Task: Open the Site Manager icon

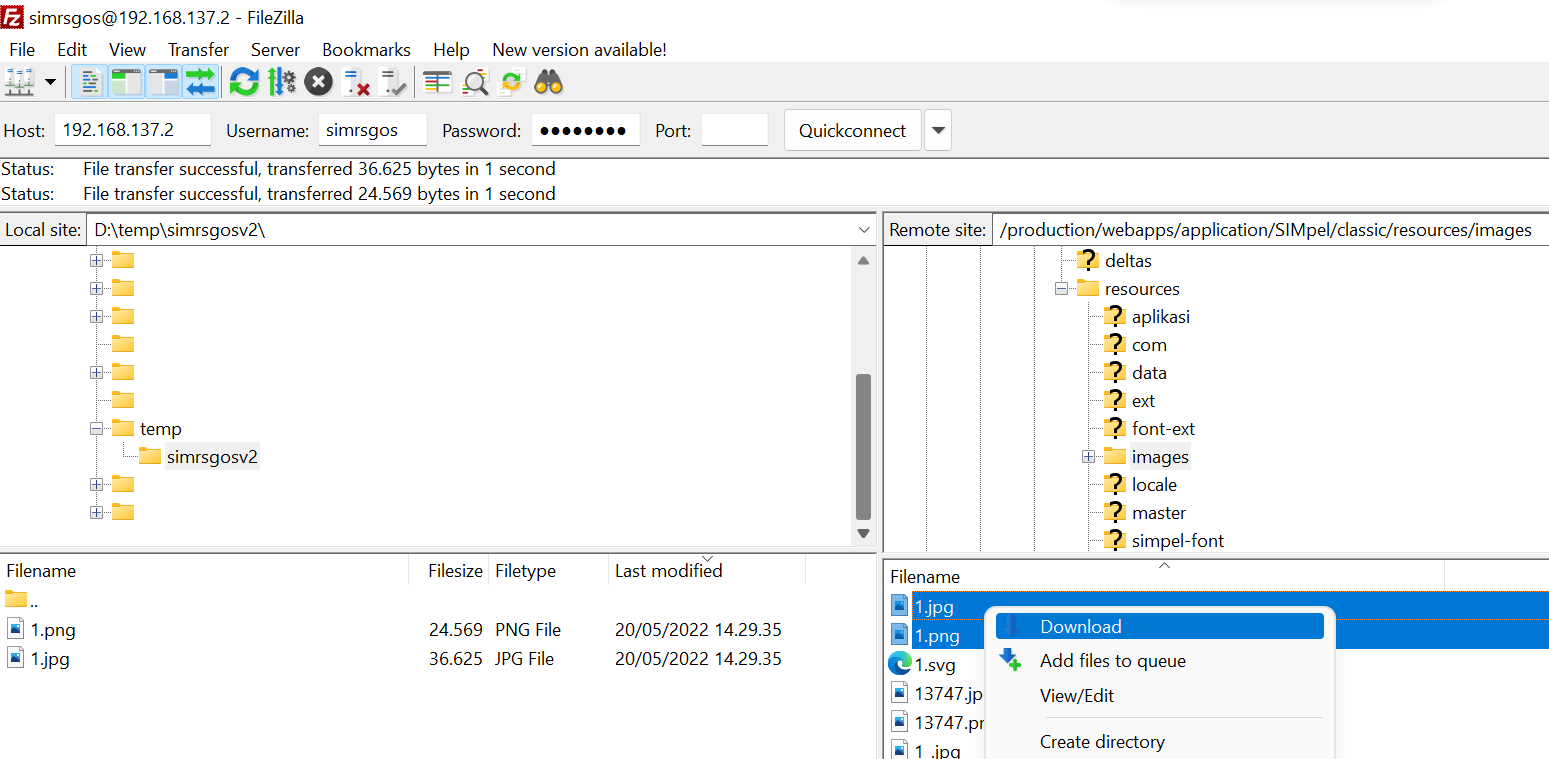Action: [20, 82]
